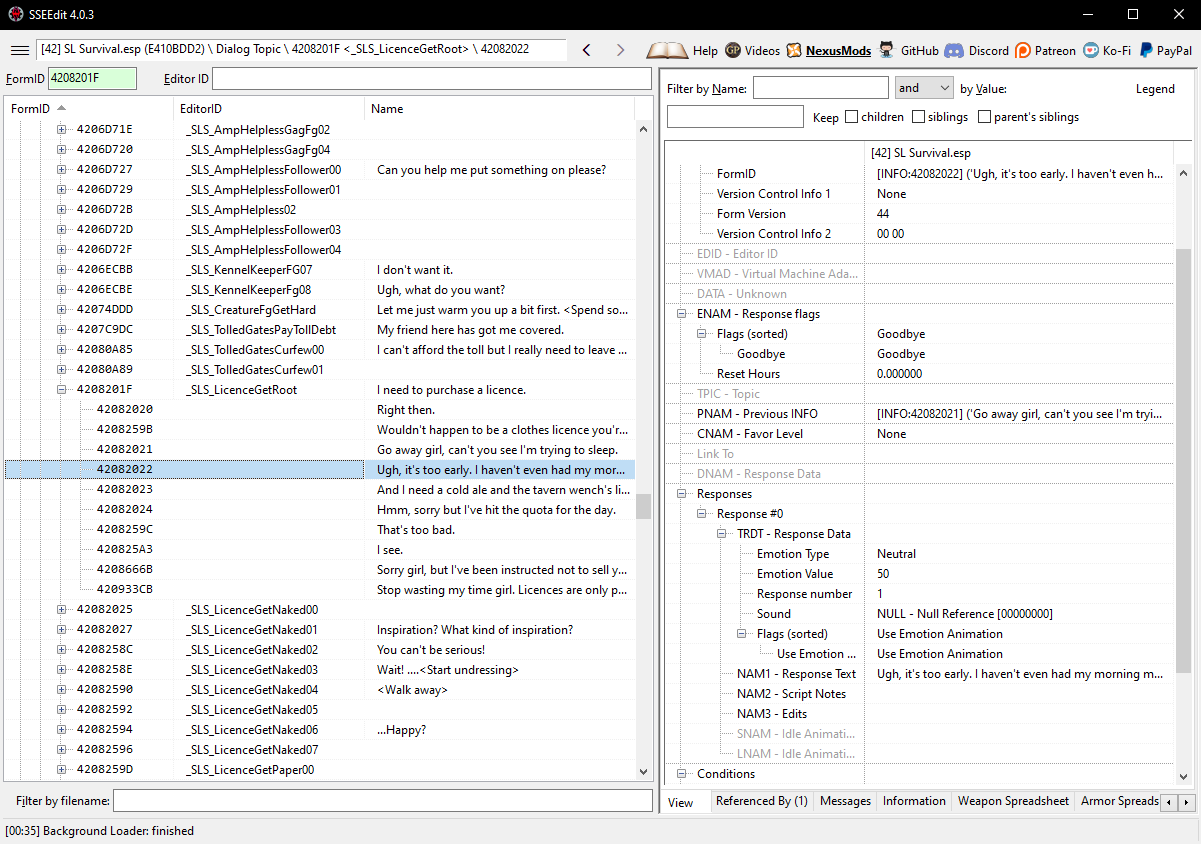Viewport: 1201px width, 844px height.
Task: Open the Legend button
Action: coord(1155,89)
